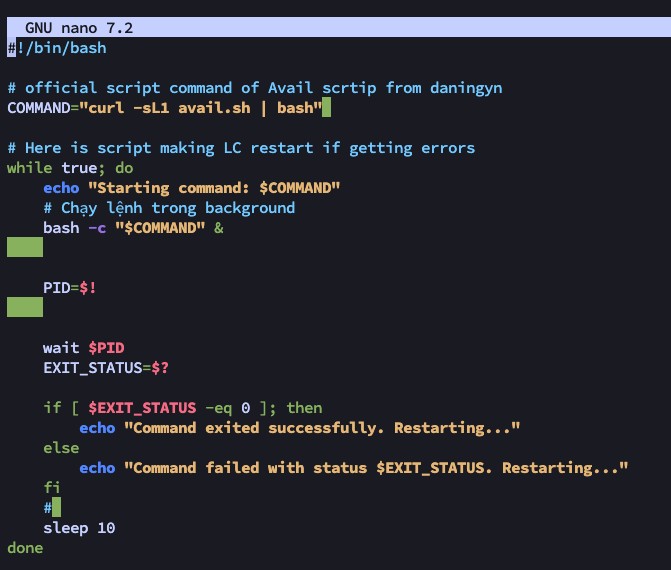Click the 'if [ $EXIT_STATUS -eq 0 ]; then' line
Viewport: 671px width, 570px height.
pos(183,408)
